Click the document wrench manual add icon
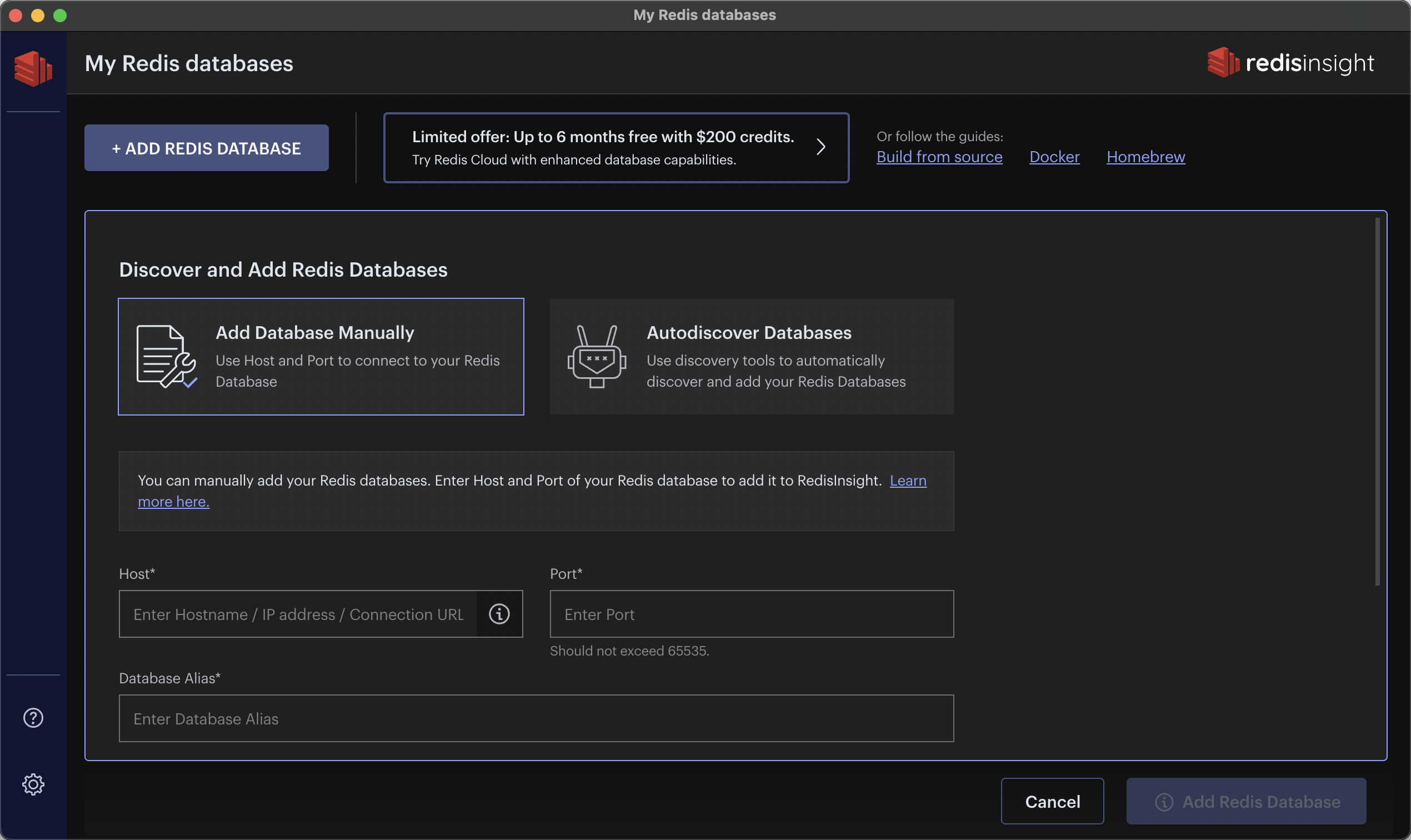Image resolution: width=1411 pixels, height=840 pixels. coord(166,357)
